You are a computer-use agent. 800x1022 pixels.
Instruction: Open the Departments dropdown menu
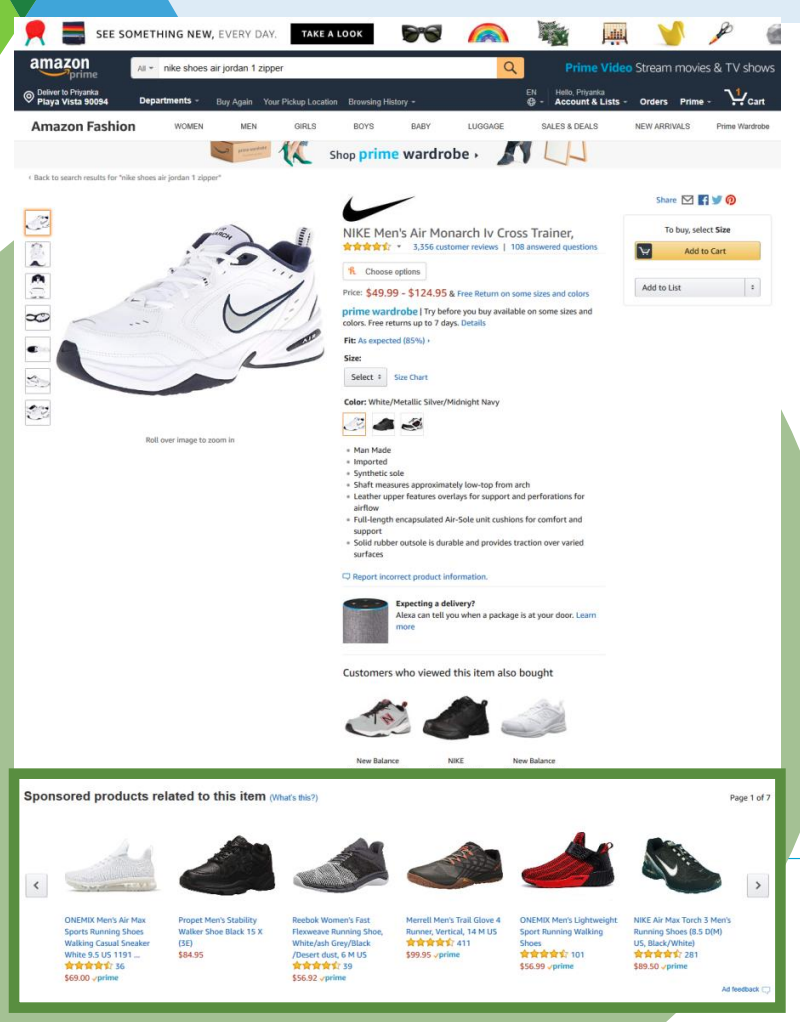[x=169, y=101]
